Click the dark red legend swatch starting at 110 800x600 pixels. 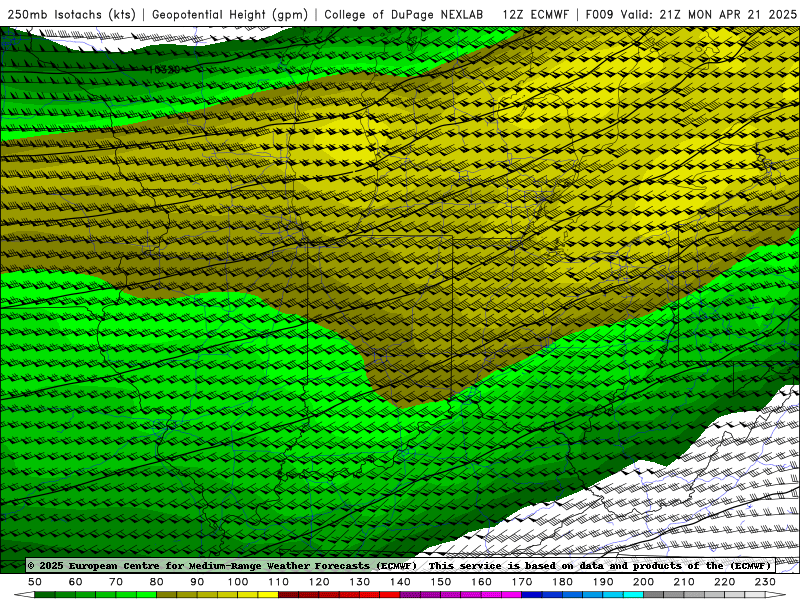(288, 595)
